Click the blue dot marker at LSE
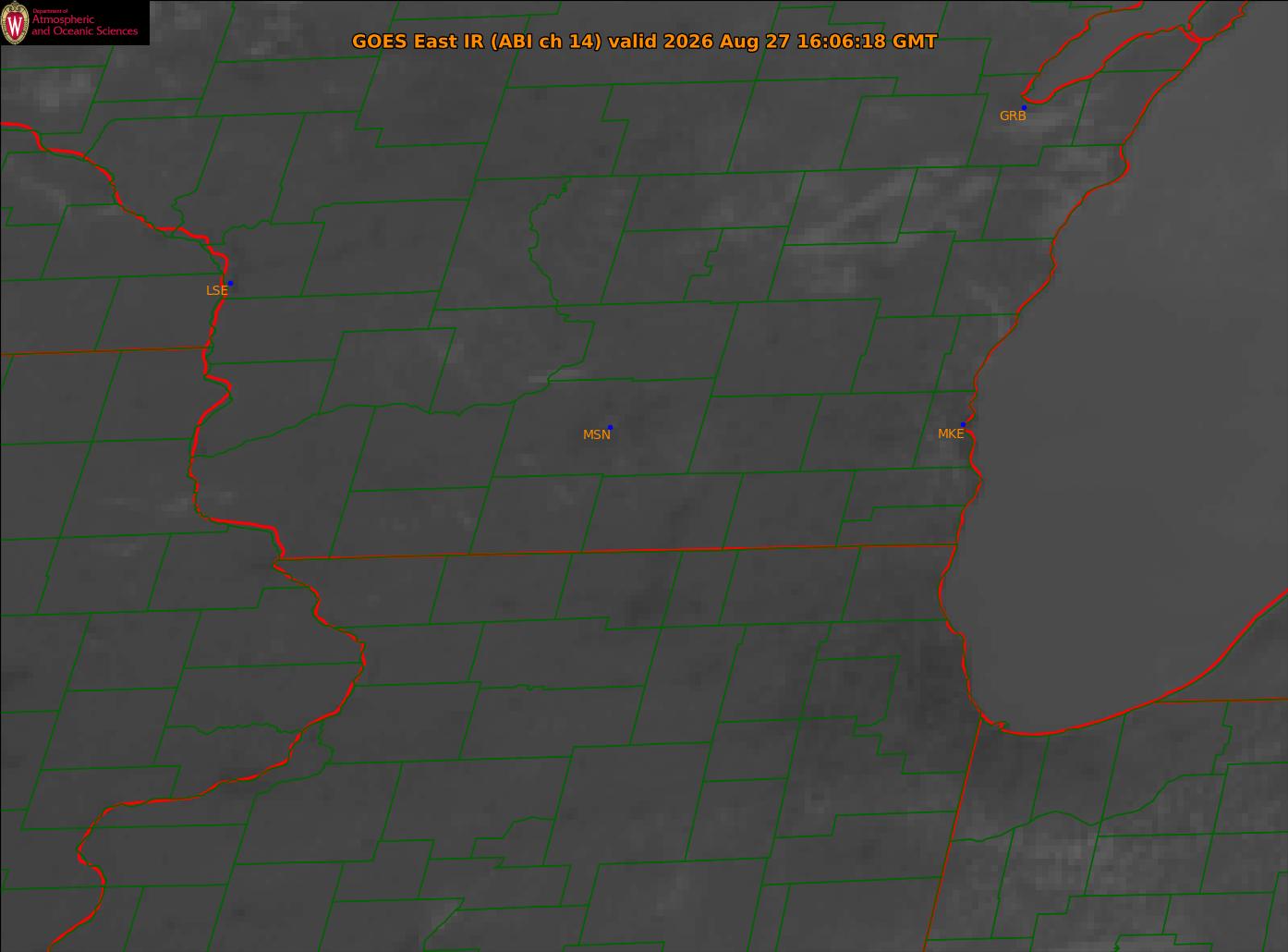Viewport: 1288px width, 952px height. (230, 283)
